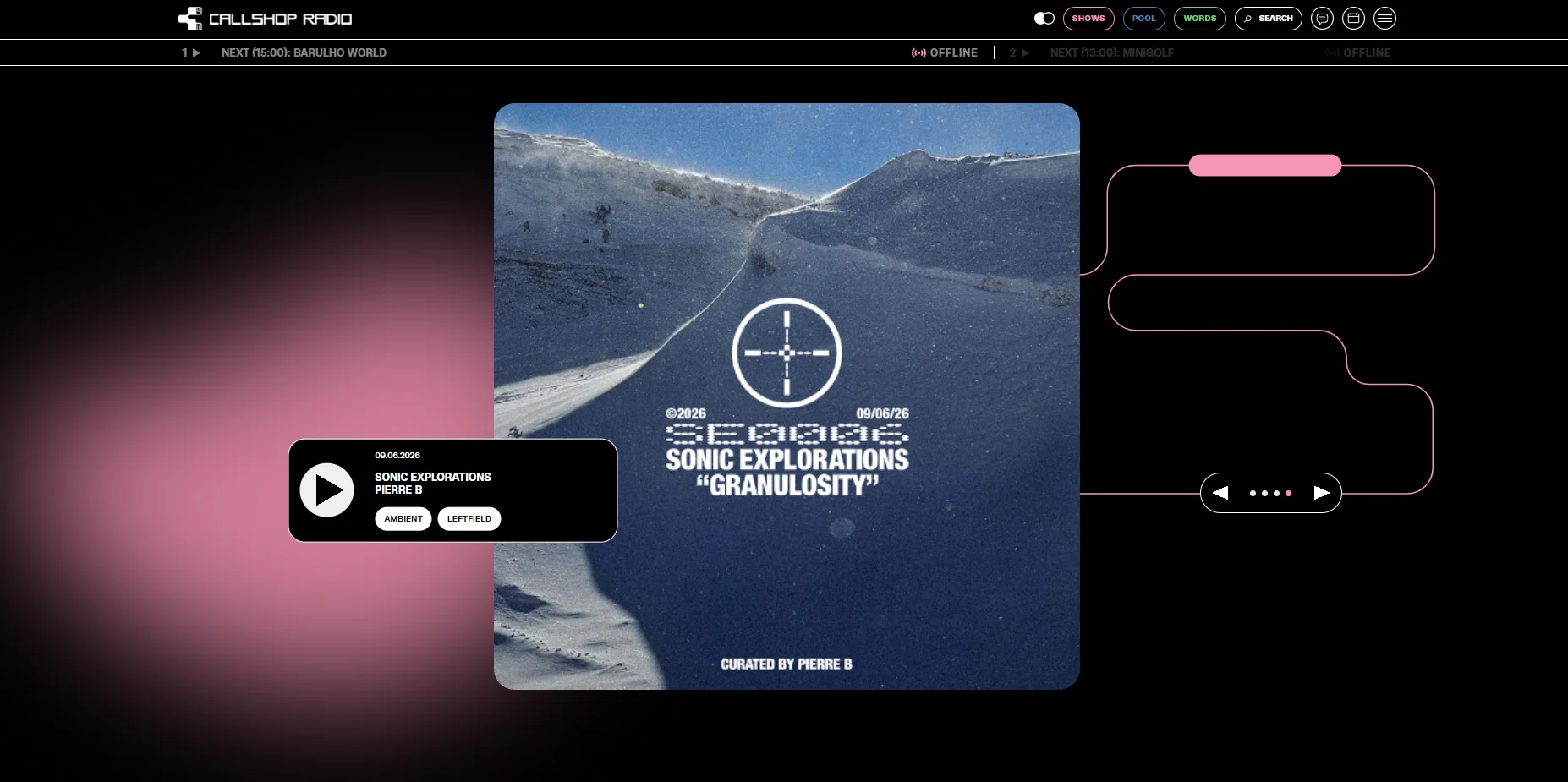Open the Words section
Screen dimensions: 1568x782
point(1199,19)
